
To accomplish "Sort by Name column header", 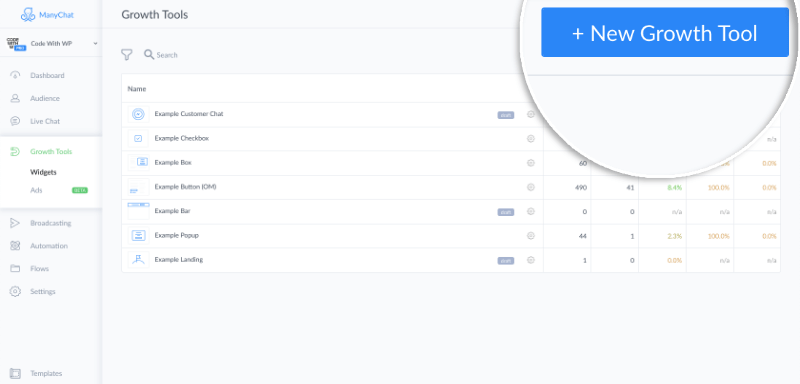I will point(137,89).
